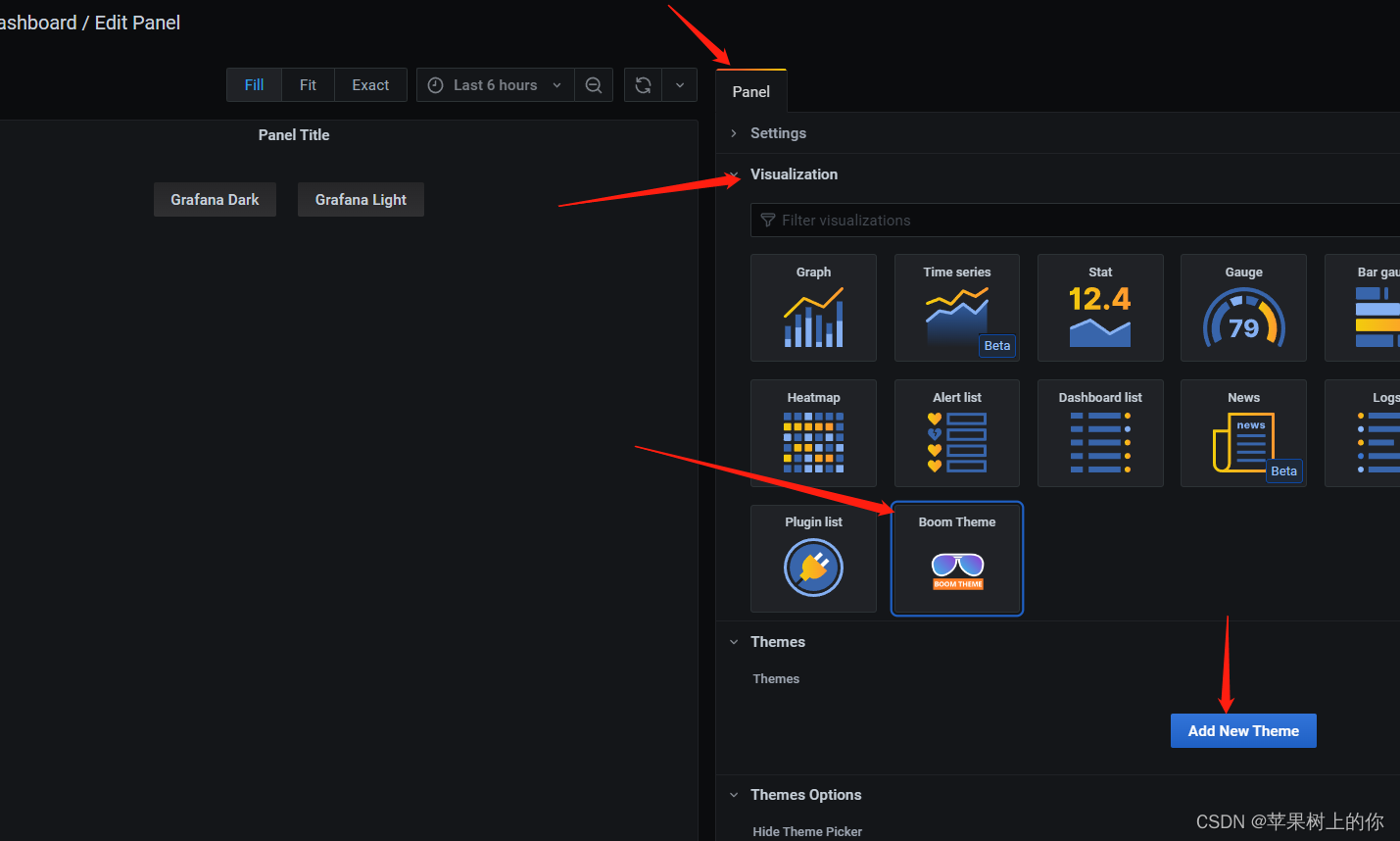Click the Add New Theme button
The width and height of the screenshot is (1400, 841).
tap(1243, 731)
